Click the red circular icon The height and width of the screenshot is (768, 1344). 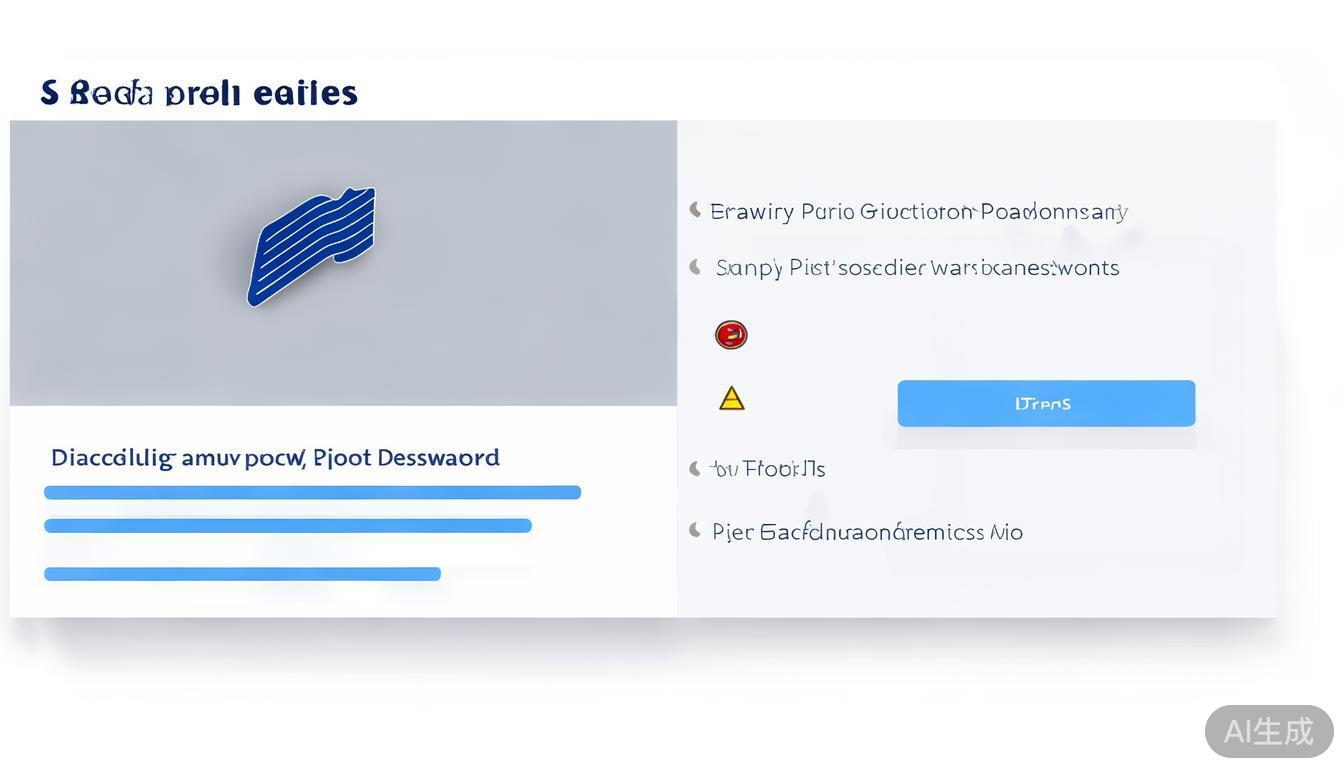coord(731,335)
